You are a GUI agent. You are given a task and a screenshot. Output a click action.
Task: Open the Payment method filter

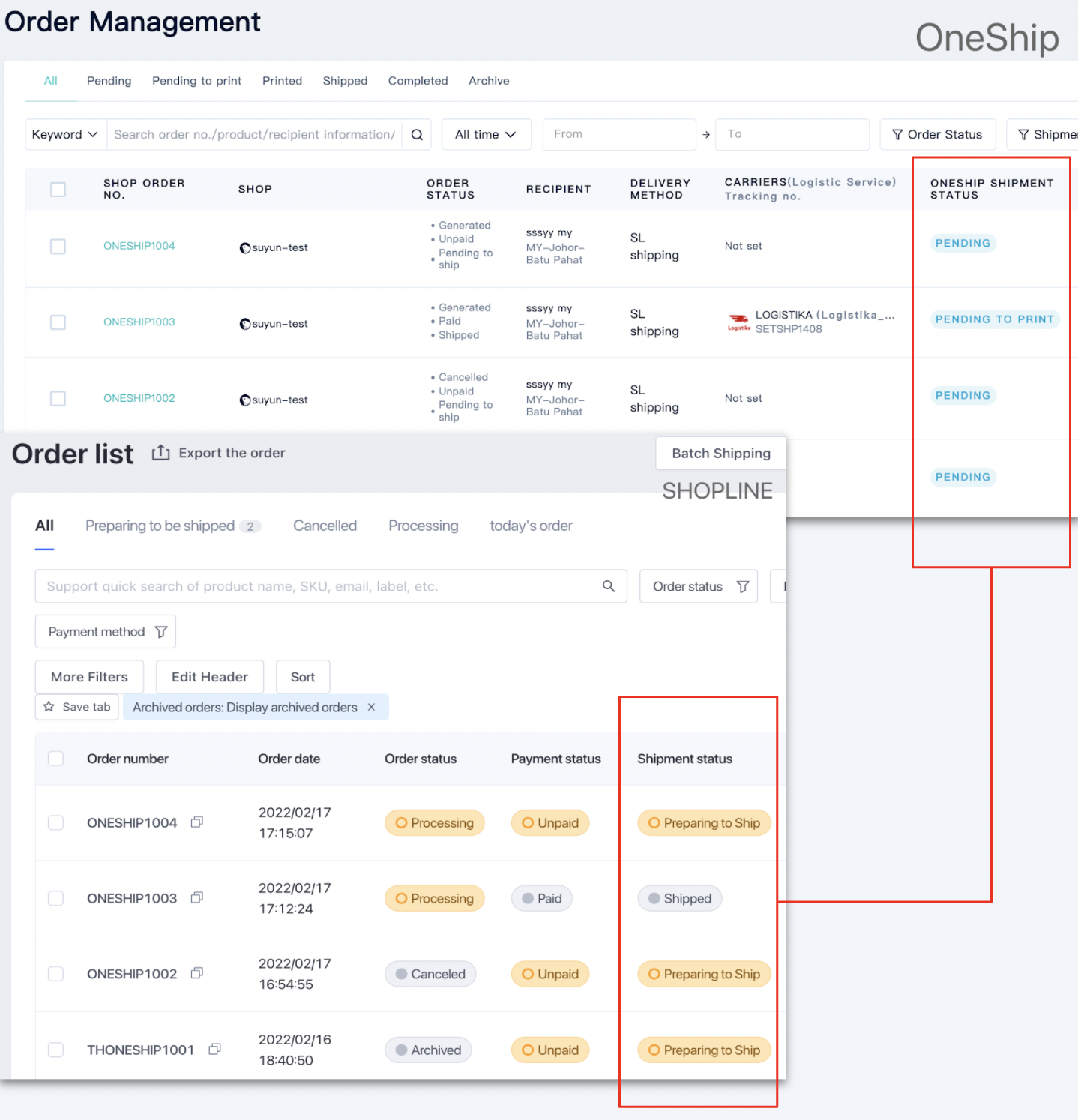point(106,632)
